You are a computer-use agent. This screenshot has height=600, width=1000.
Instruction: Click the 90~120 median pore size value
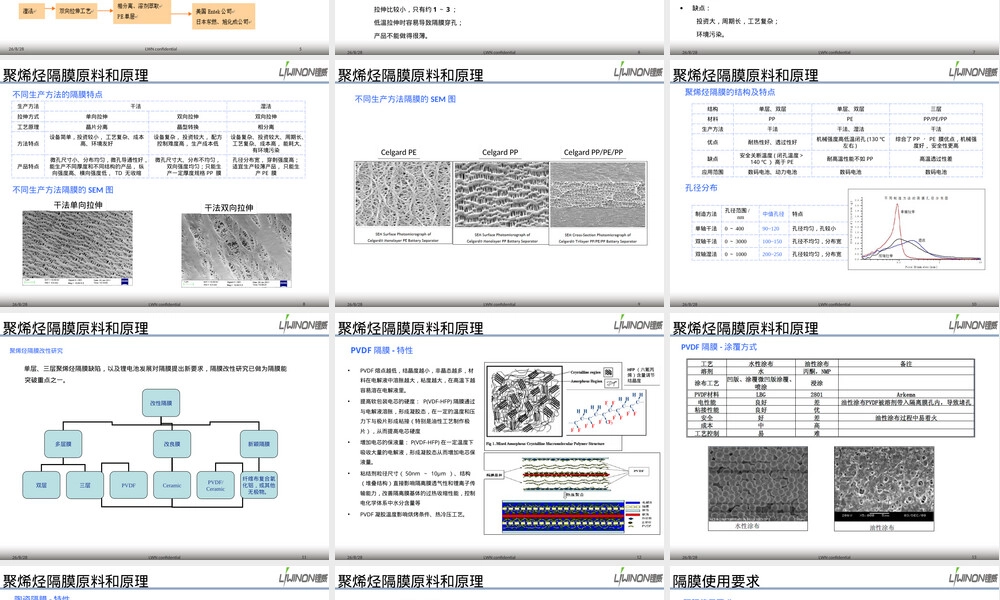(x=770, y=228)
